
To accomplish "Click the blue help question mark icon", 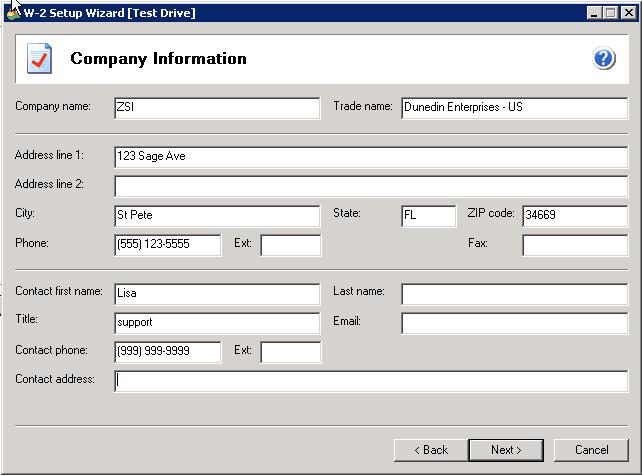I will coord(604,59).
